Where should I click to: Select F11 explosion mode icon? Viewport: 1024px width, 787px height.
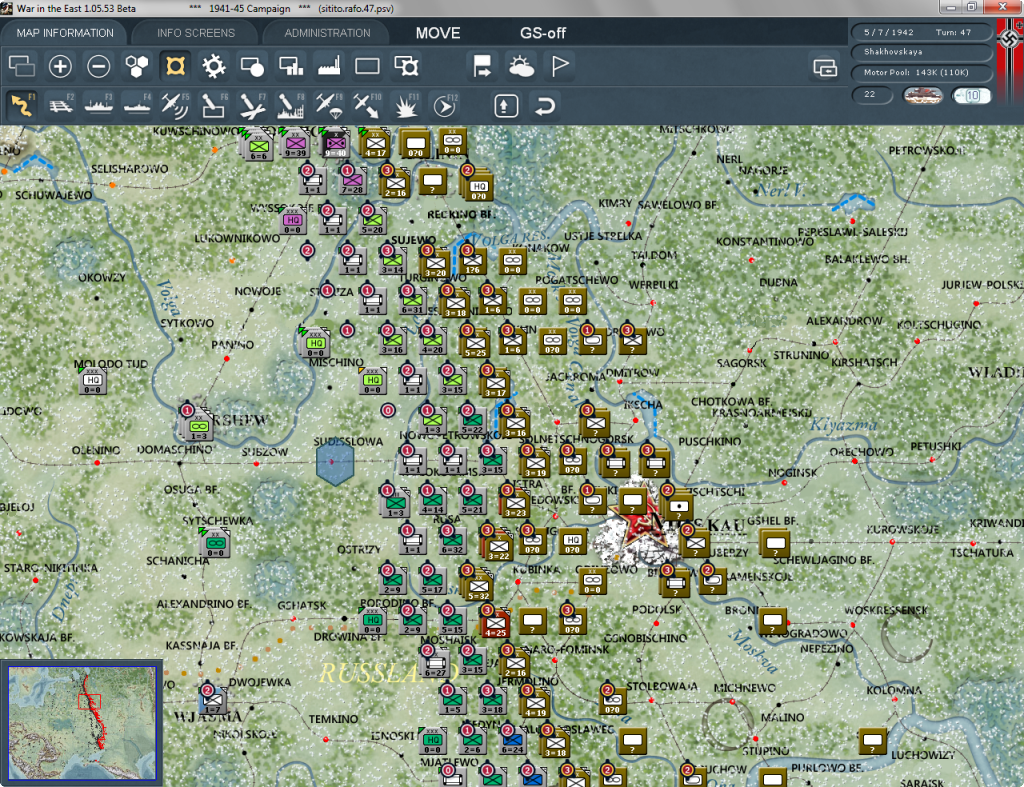coord(406,105)
